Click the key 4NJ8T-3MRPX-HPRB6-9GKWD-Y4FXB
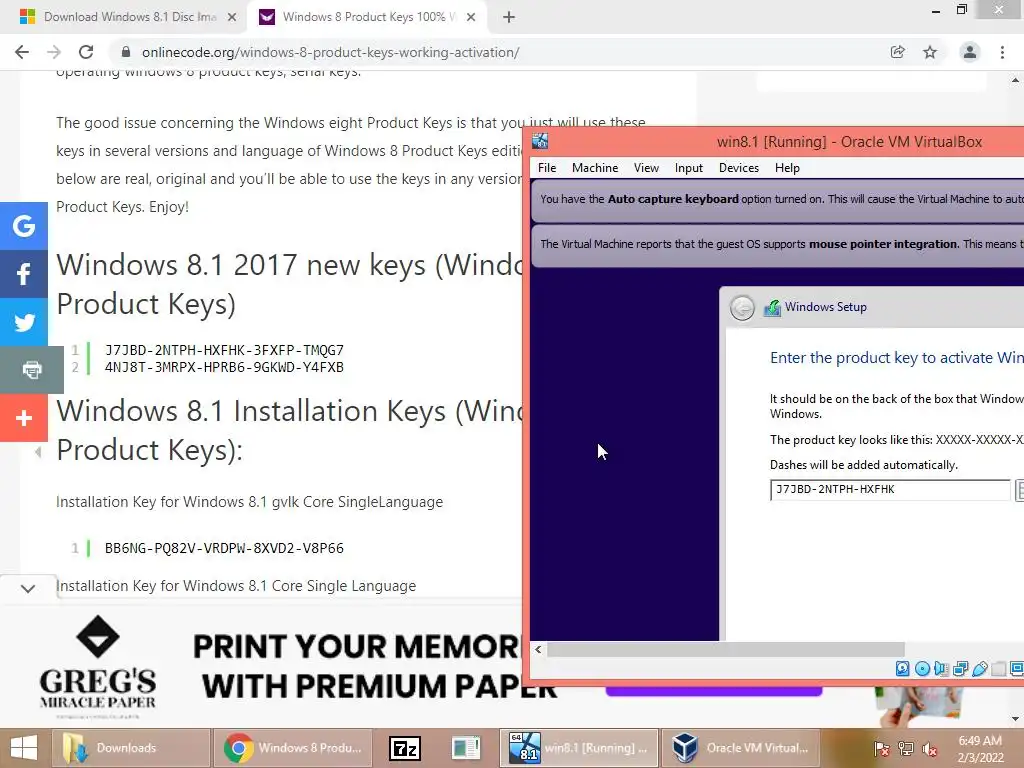This screenshot has height=768, width=1024. 224,367
